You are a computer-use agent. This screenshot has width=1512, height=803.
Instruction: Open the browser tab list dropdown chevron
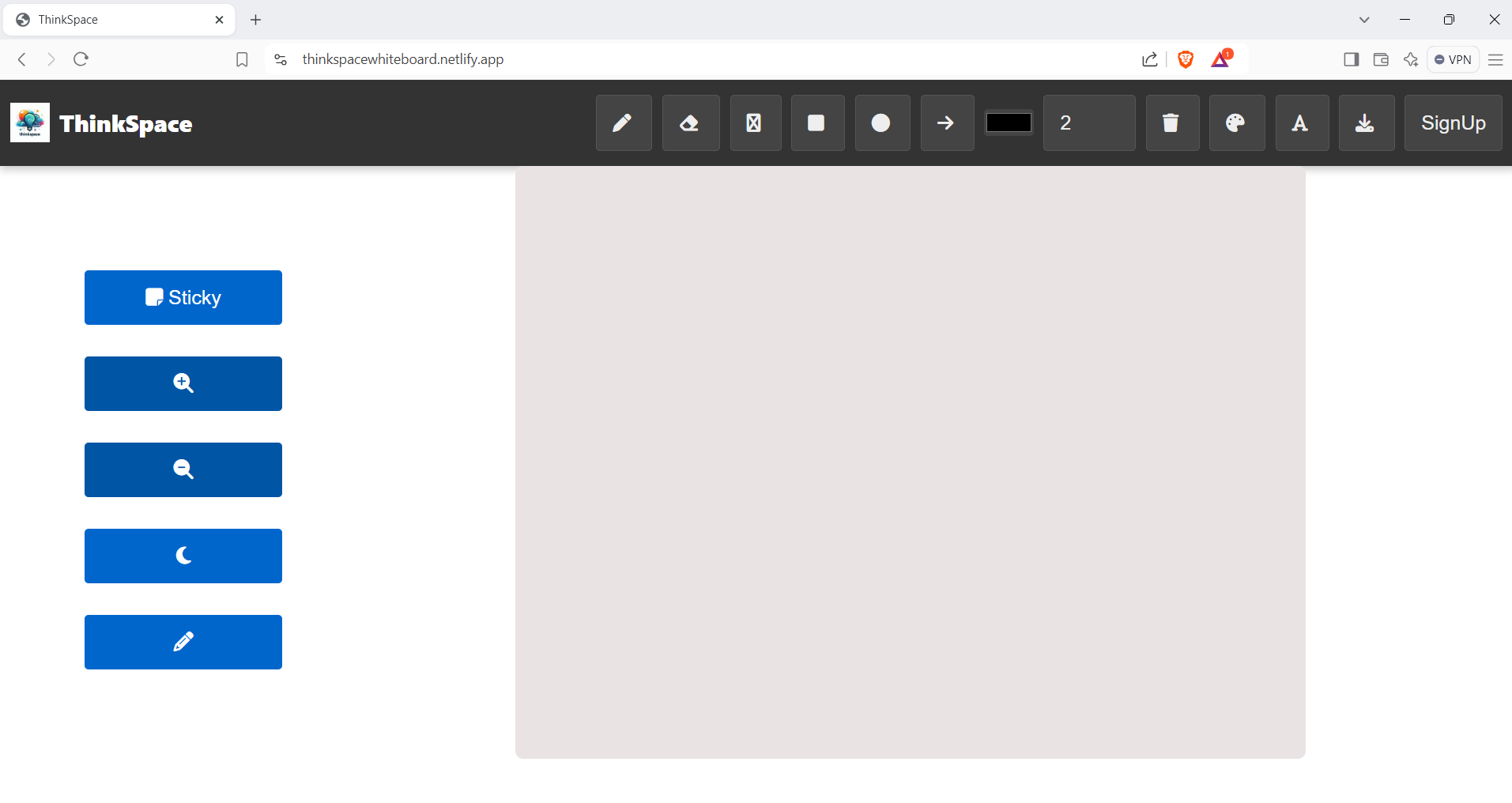tap(1364, 20)
